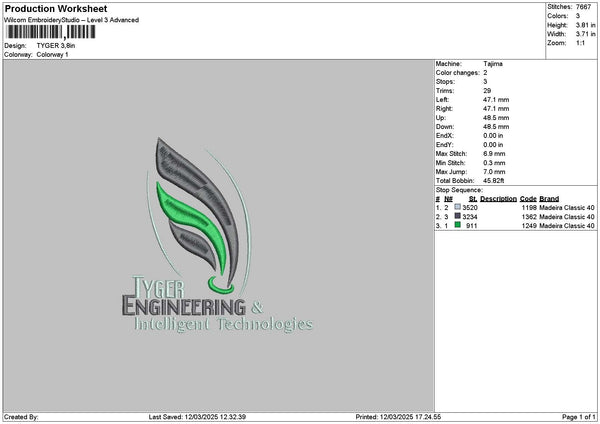Click the Width value 3.71 in
The width and height of the screenshot is (600, 424).
585,34
